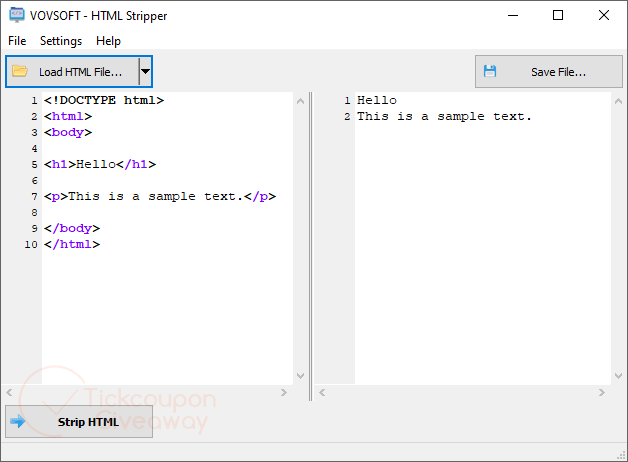Image resolution: width=628 pixels, height=462 pixels.
Task: Click the output pane's scroll up arrow
Action: point(618,101)
